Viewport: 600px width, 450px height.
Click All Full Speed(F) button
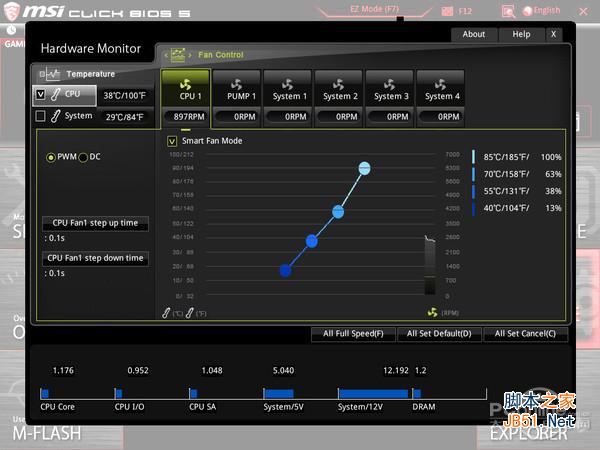[353, 334]
